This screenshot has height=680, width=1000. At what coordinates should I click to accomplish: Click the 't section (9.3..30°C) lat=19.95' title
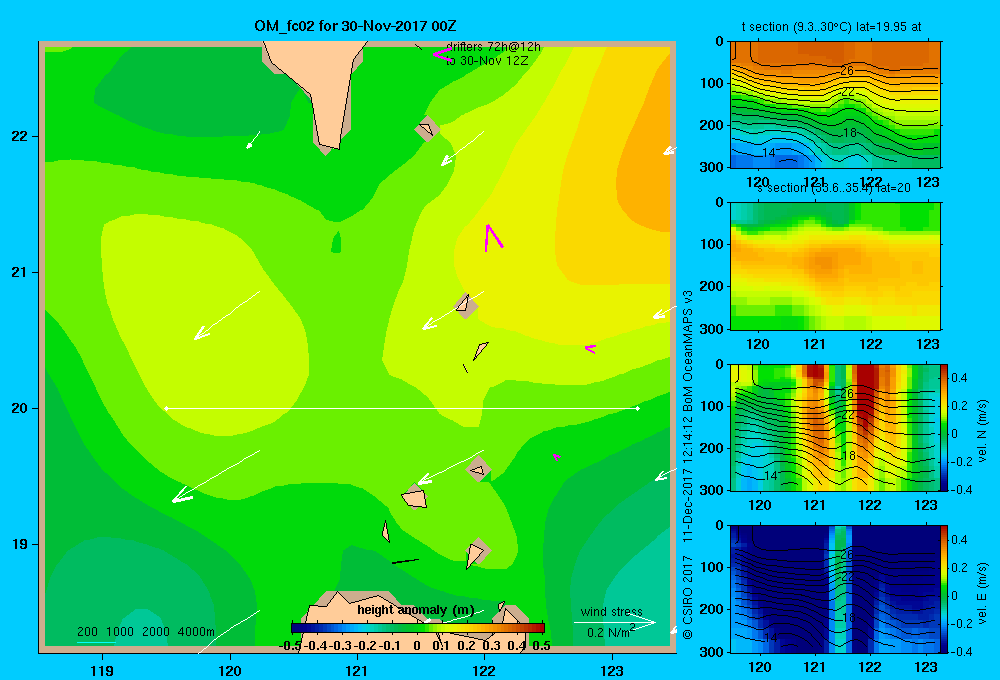(831, 27)
